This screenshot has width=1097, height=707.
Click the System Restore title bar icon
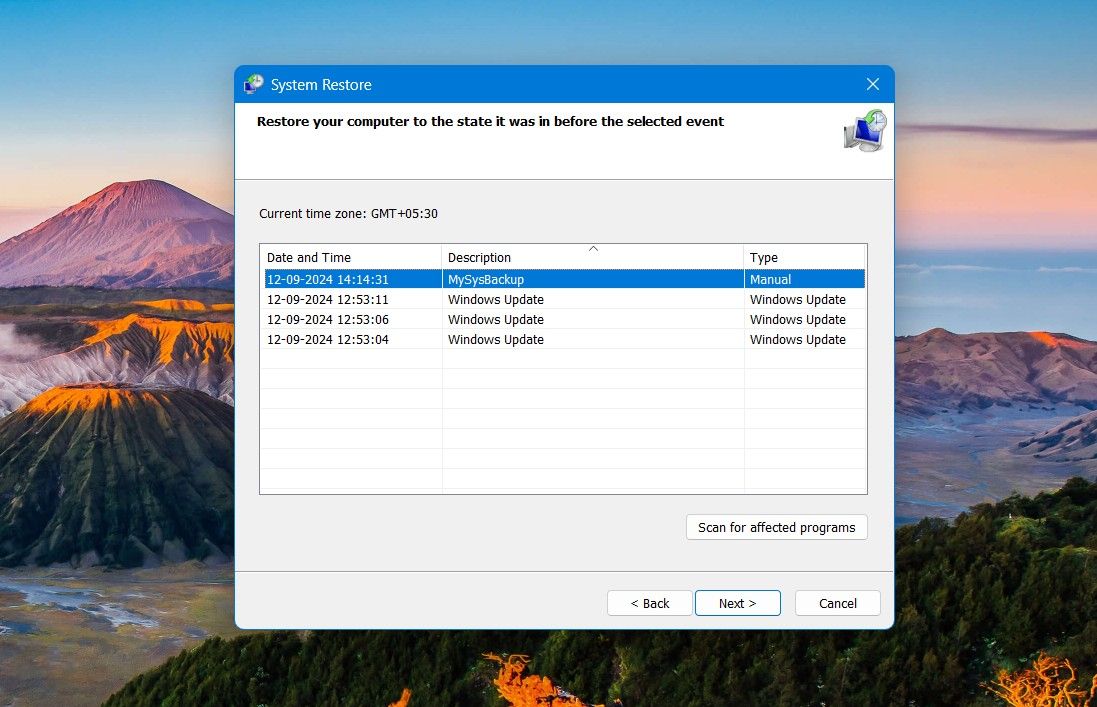pos(254,85)
